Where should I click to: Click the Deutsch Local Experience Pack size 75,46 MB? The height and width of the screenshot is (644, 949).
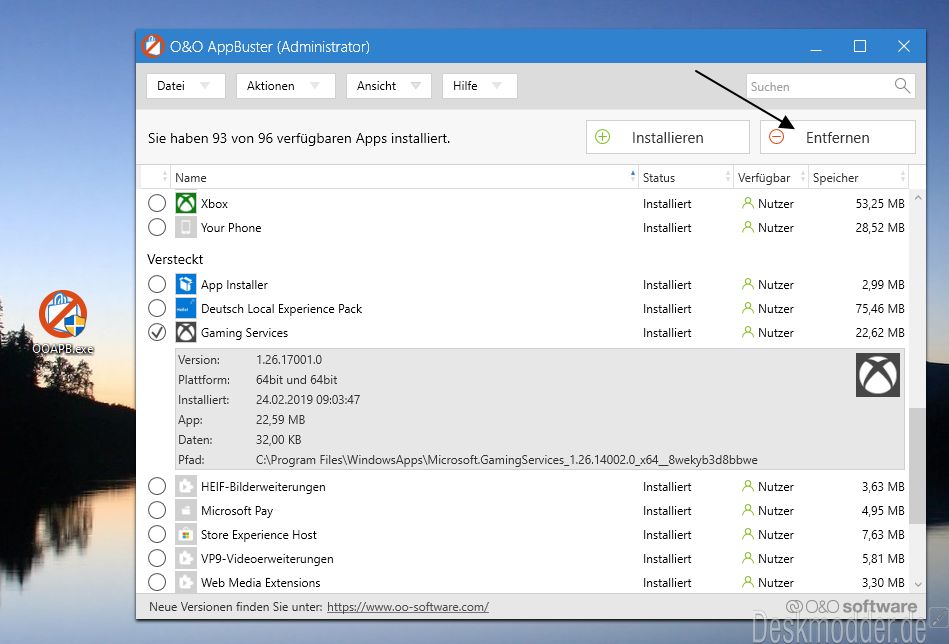pos(880,309)
